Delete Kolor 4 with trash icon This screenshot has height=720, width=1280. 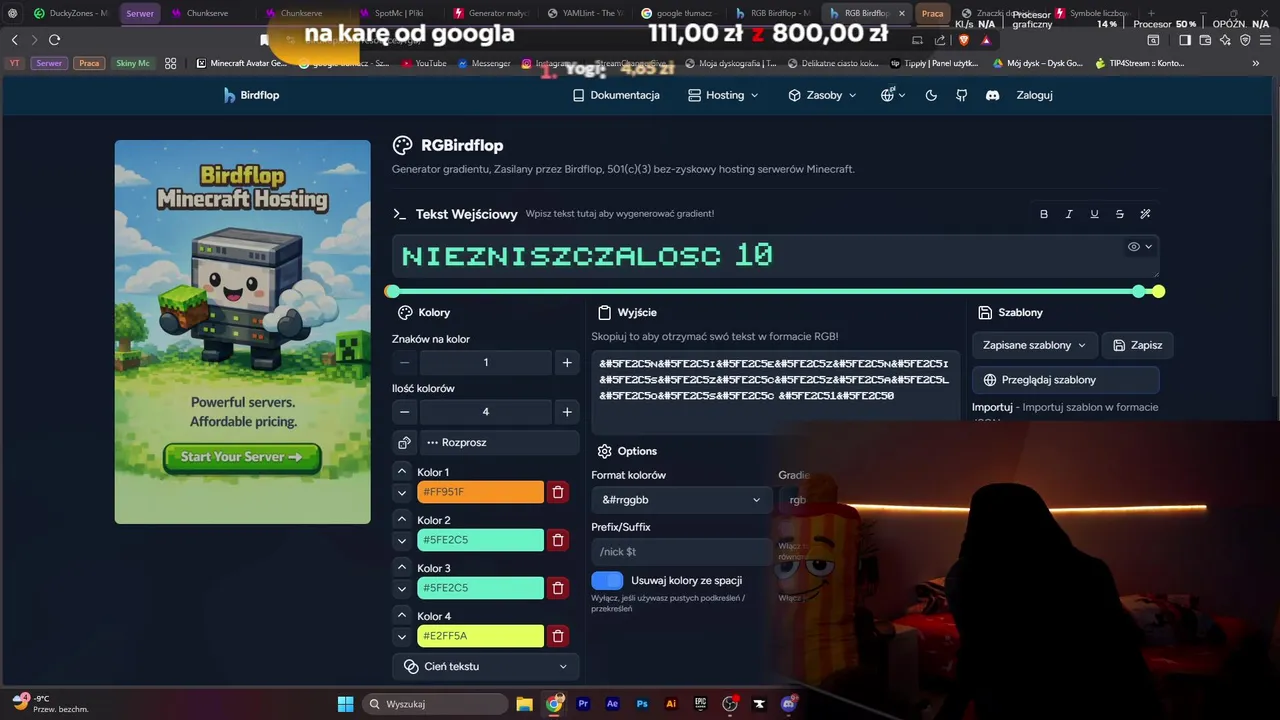pyautogui.click(x=558, y=636)
